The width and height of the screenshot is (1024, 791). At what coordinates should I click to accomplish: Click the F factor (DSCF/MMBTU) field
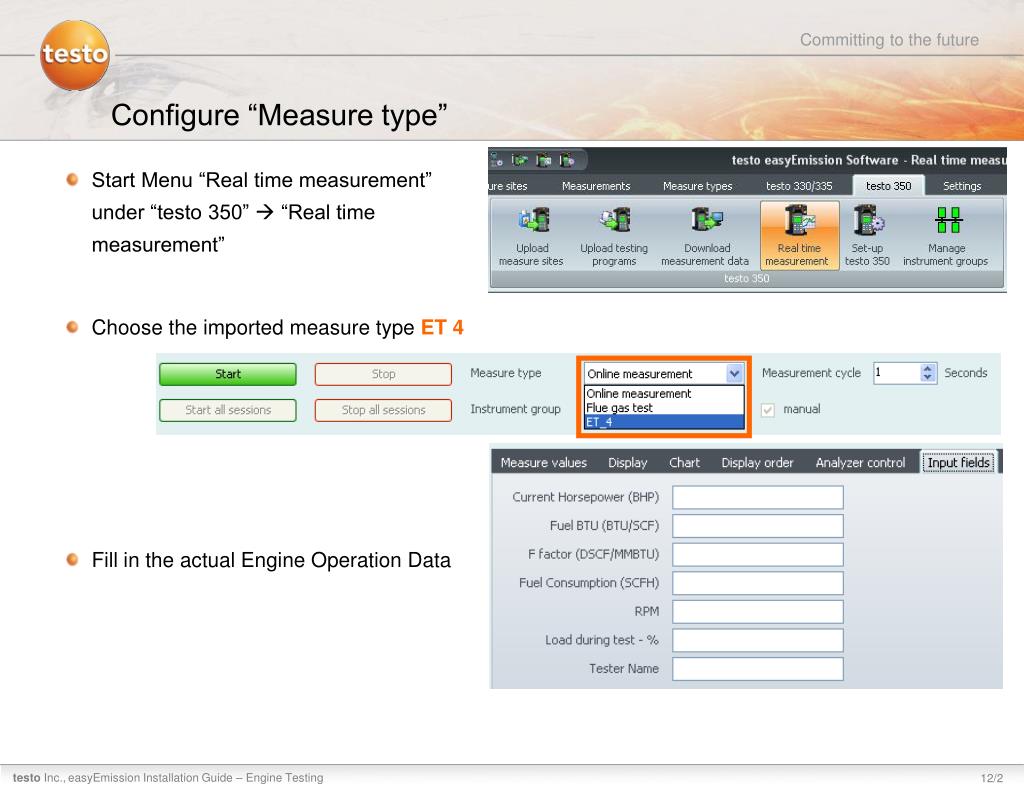(758, 555)
